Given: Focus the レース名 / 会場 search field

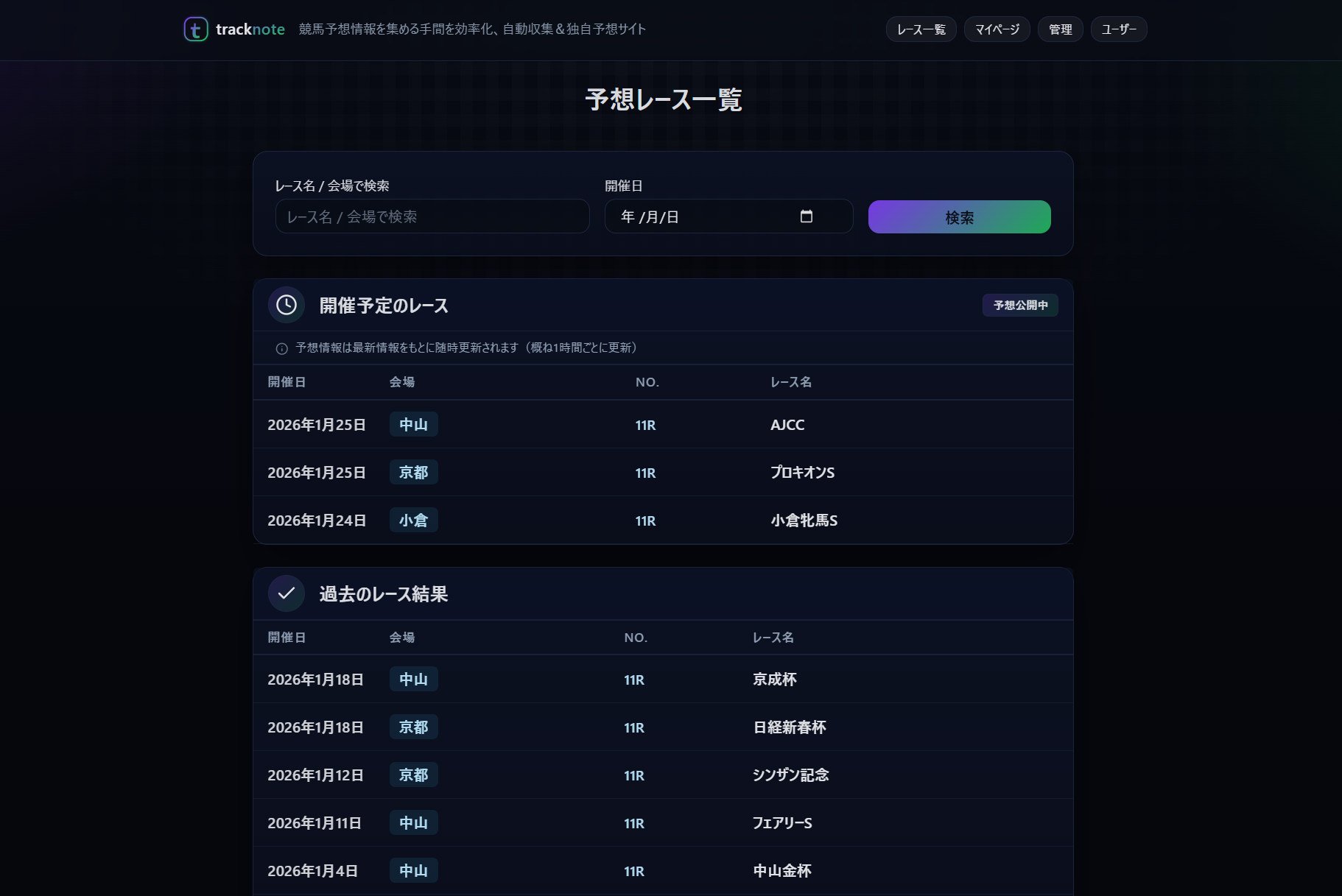Looking at the screenshot, I should click(x=432, y=216).
